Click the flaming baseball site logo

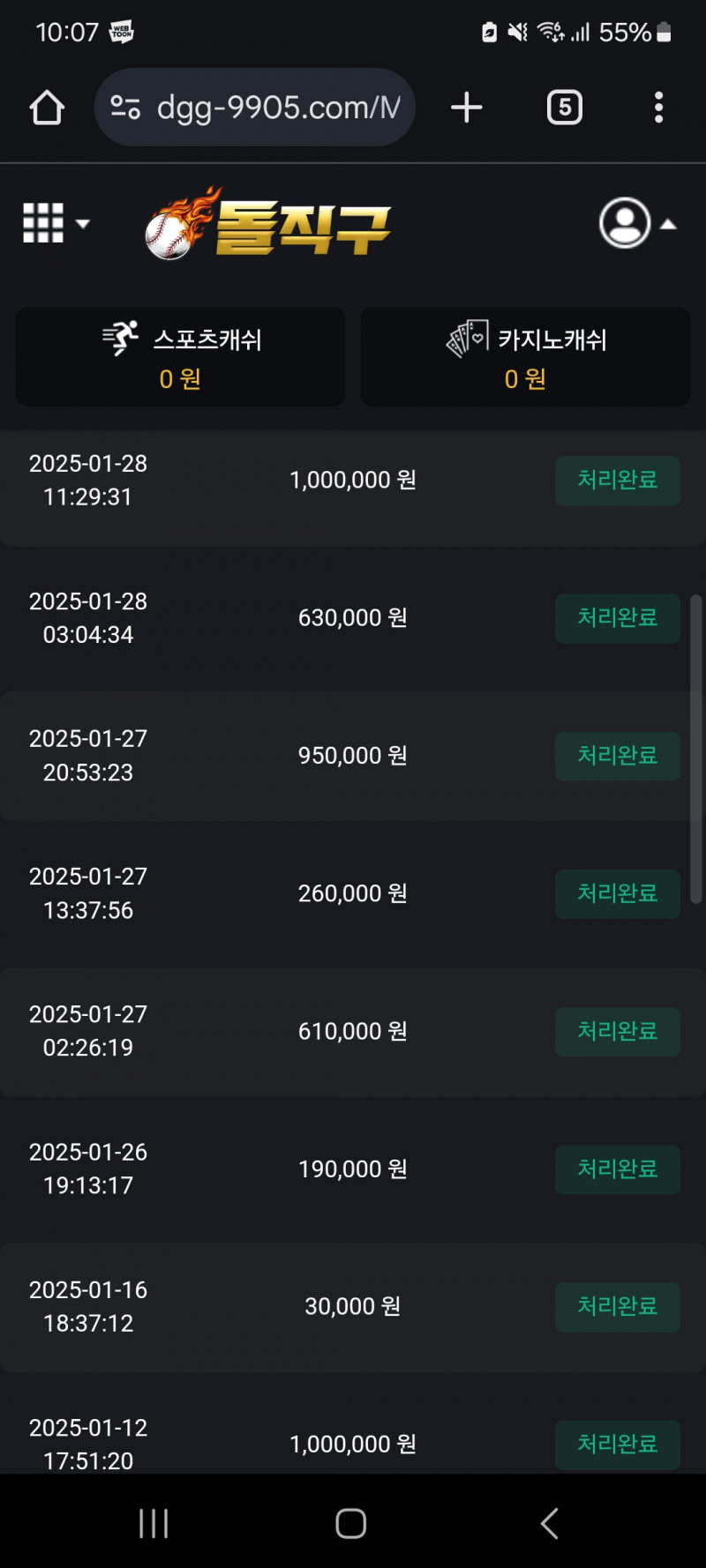tap(268, 225)
